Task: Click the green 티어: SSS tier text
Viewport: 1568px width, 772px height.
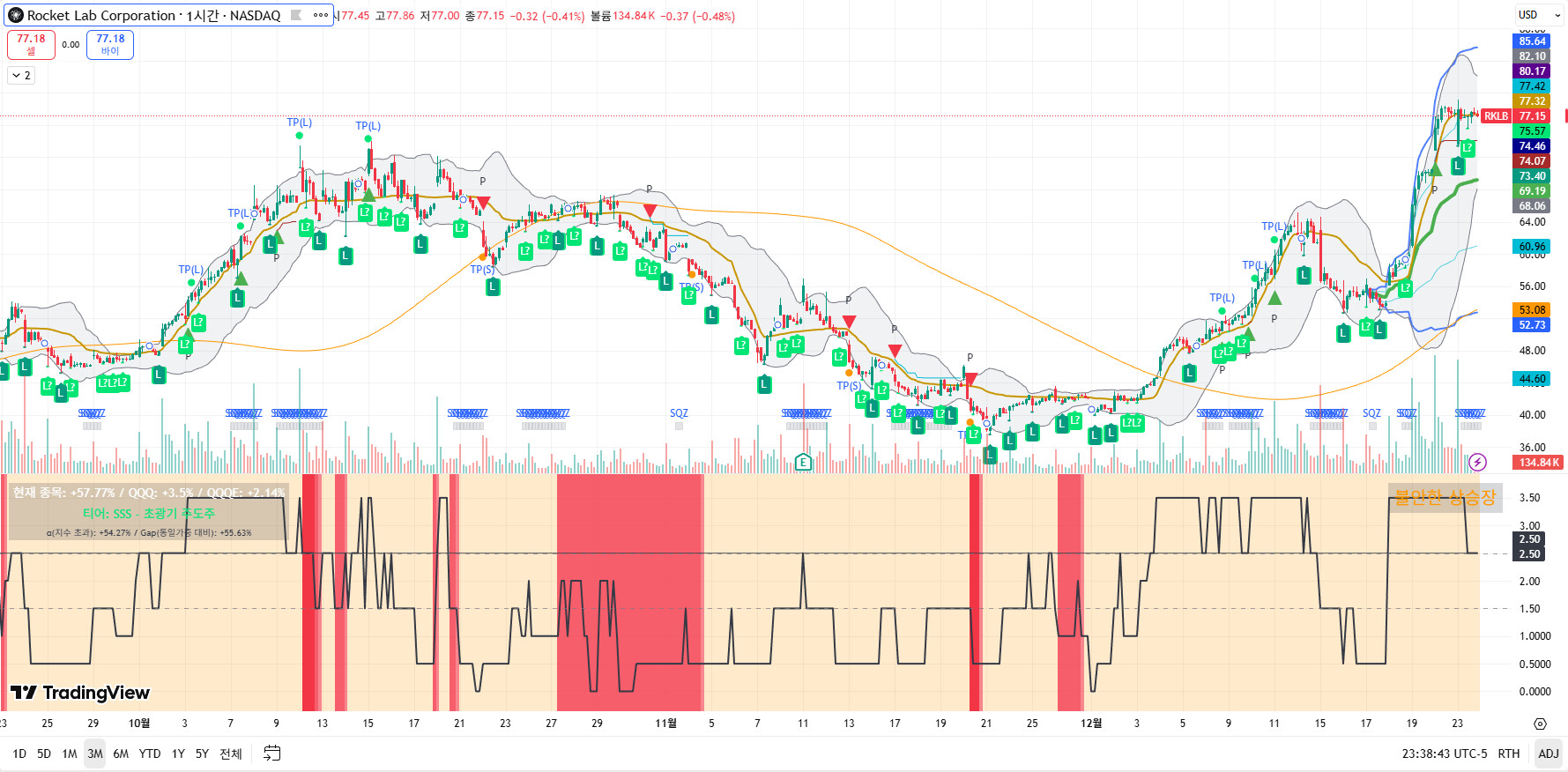Action: pyautogui.click(x=149, y=513)
